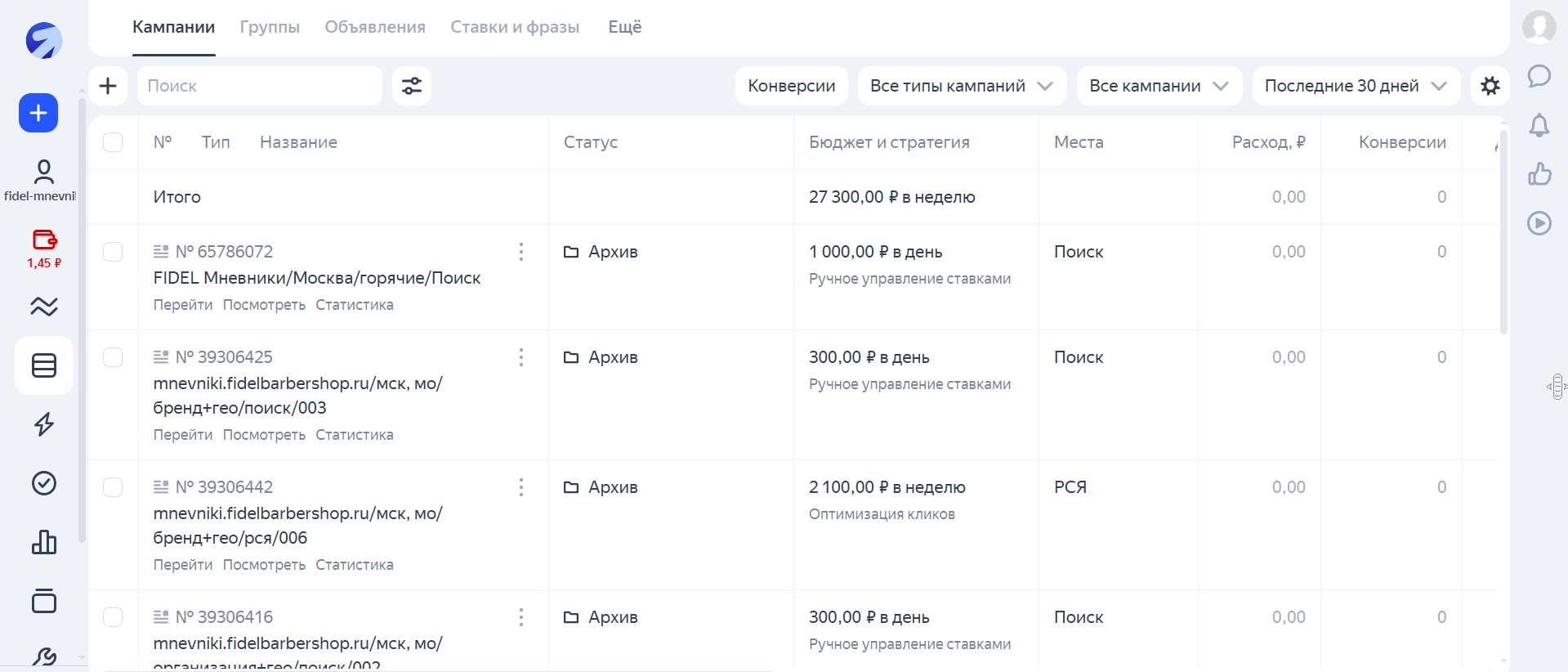Click the left sidebar vertical scrollbar
1568x672 pixels.
pyautogui.click(x=82, y=320)
